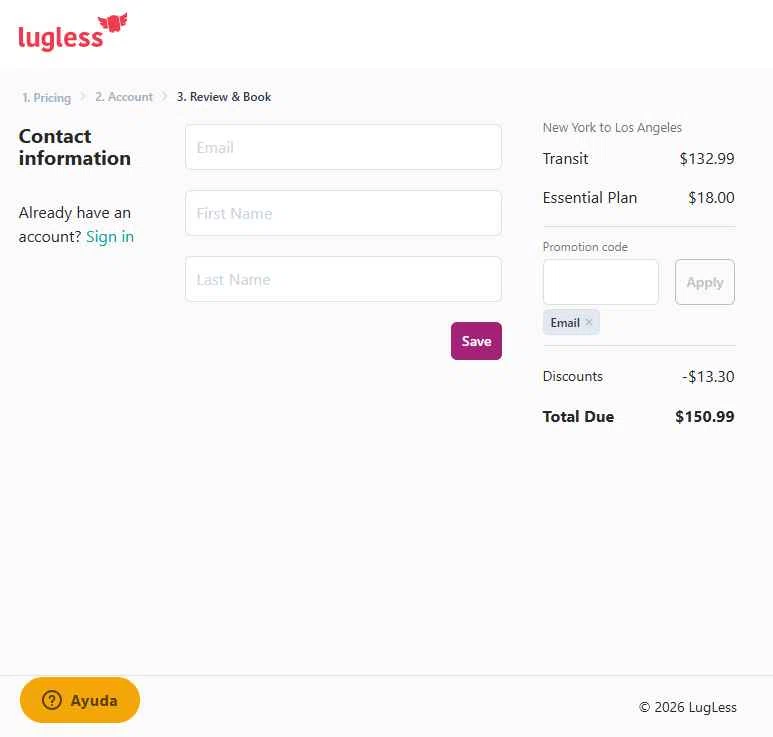Click the Email tag label
Viewport: 773px width, 737px height.
pyautogui.click(x=565, y=322)
